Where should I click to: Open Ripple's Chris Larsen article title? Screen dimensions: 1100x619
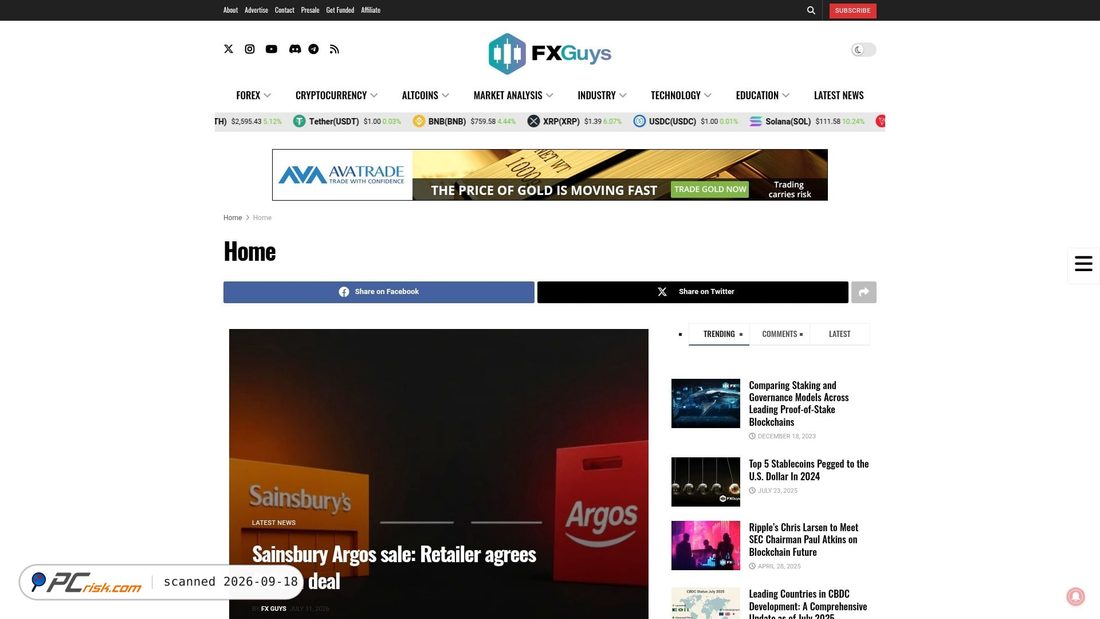click(x=803, y=540)
